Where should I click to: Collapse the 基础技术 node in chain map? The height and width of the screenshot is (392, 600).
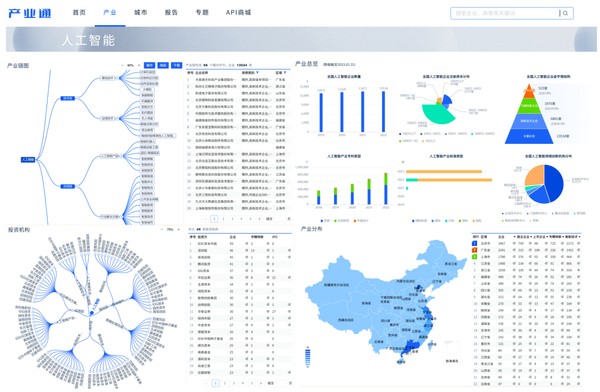tap(116, 78)
